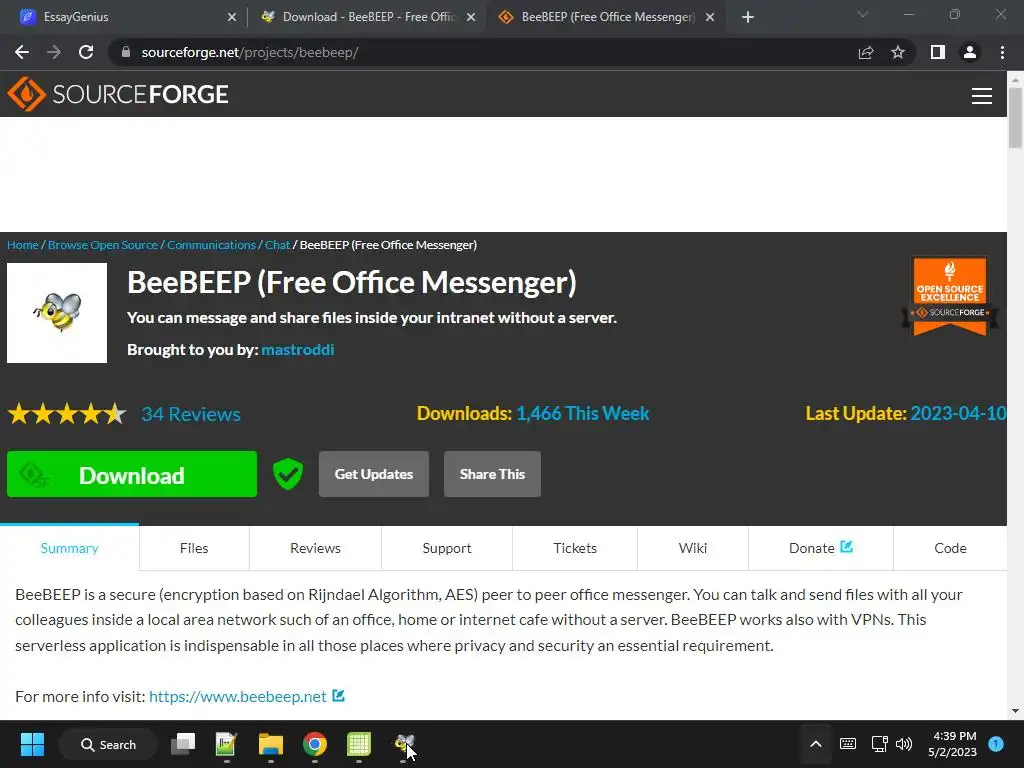Click the Open Source Excellence badge
1024x768 pixels.
(950, 296)
